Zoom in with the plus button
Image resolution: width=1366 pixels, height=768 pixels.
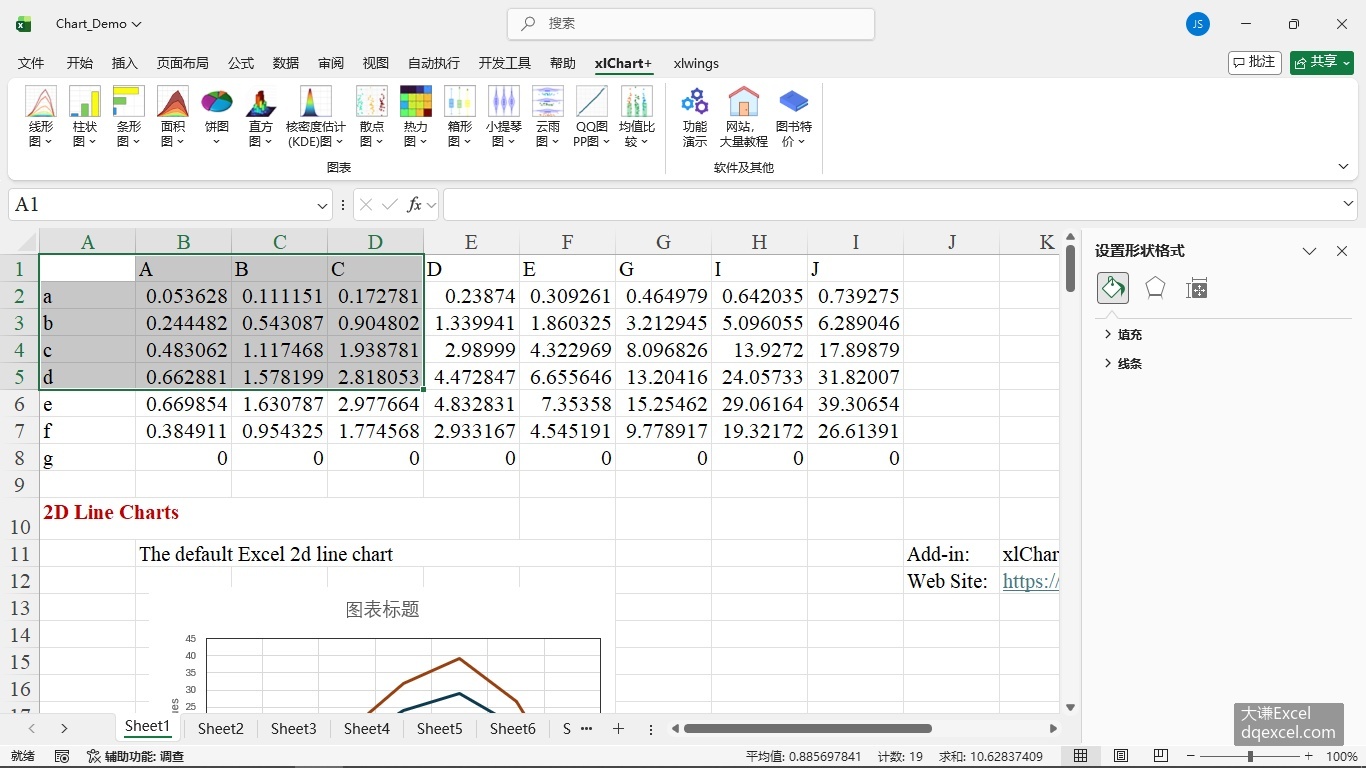(x=1308, y=756)
